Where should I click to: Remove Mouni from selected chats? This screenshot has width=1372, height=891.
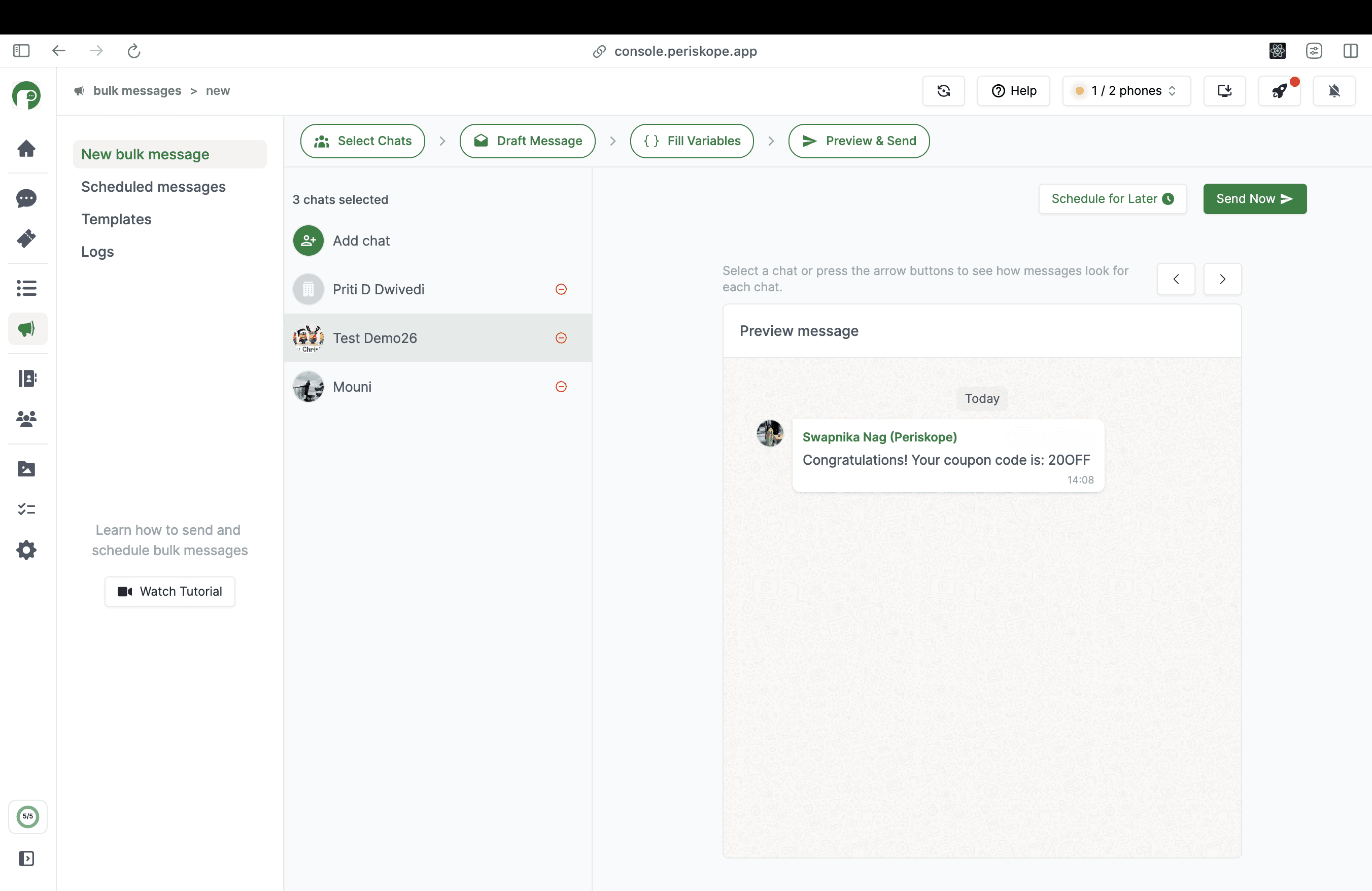(561, 387)
